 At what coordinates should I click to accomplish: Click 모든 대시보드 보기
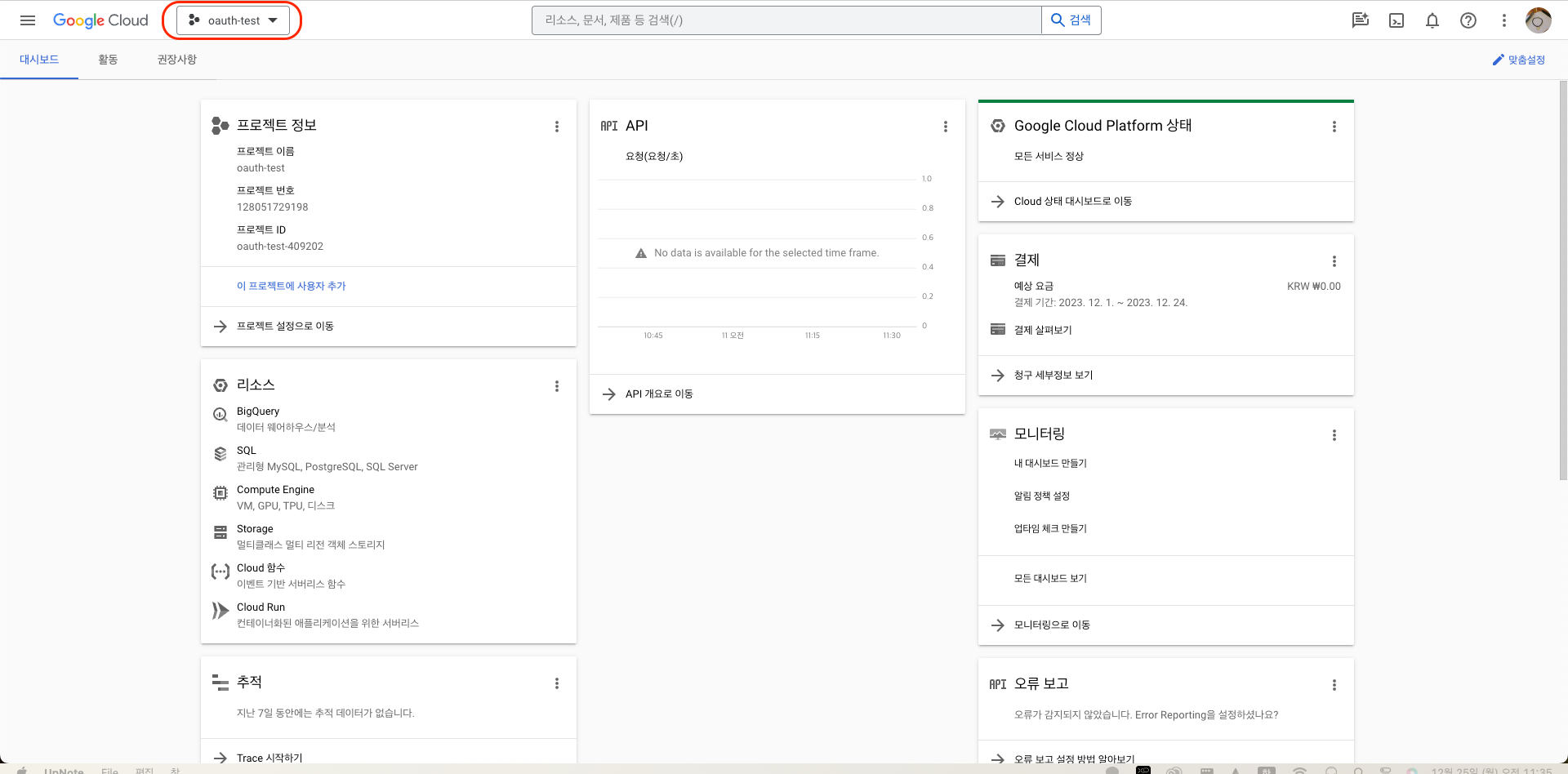tap(1050, 578)
